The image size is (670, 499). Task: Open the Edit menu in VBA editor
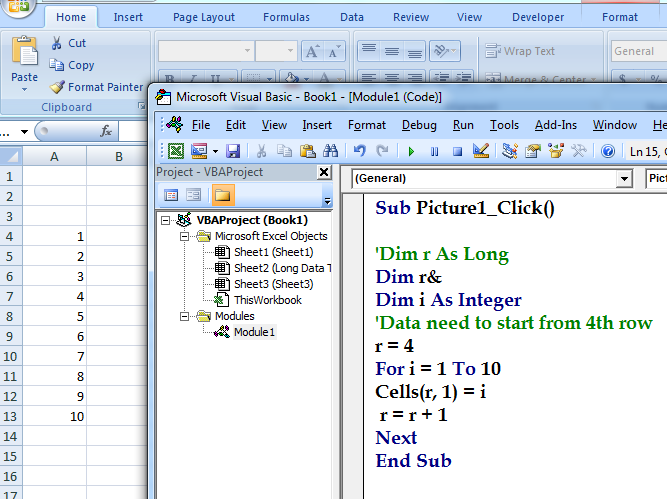236,125
